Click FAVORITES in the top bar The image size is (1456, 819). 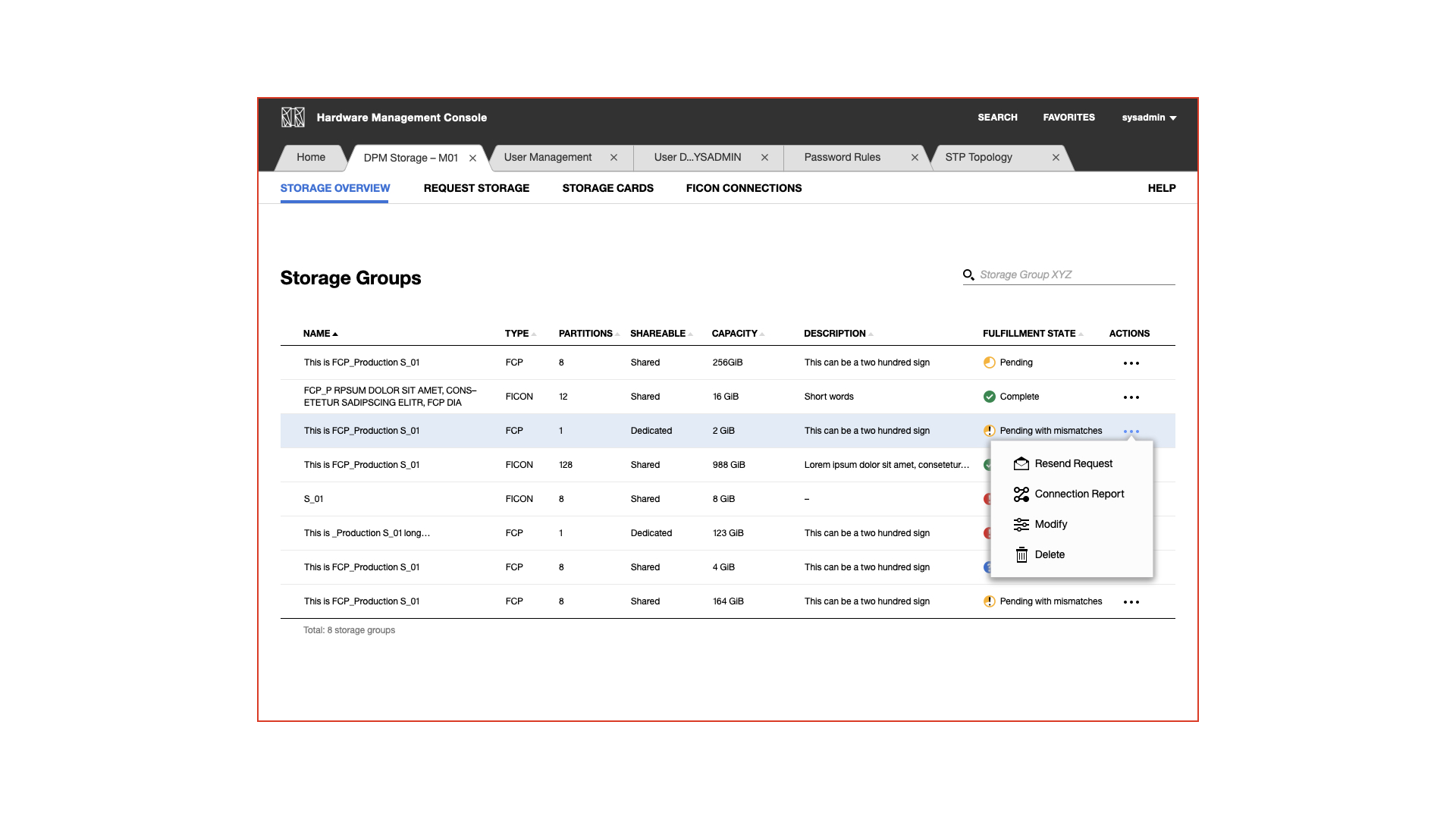[1069, 118]
